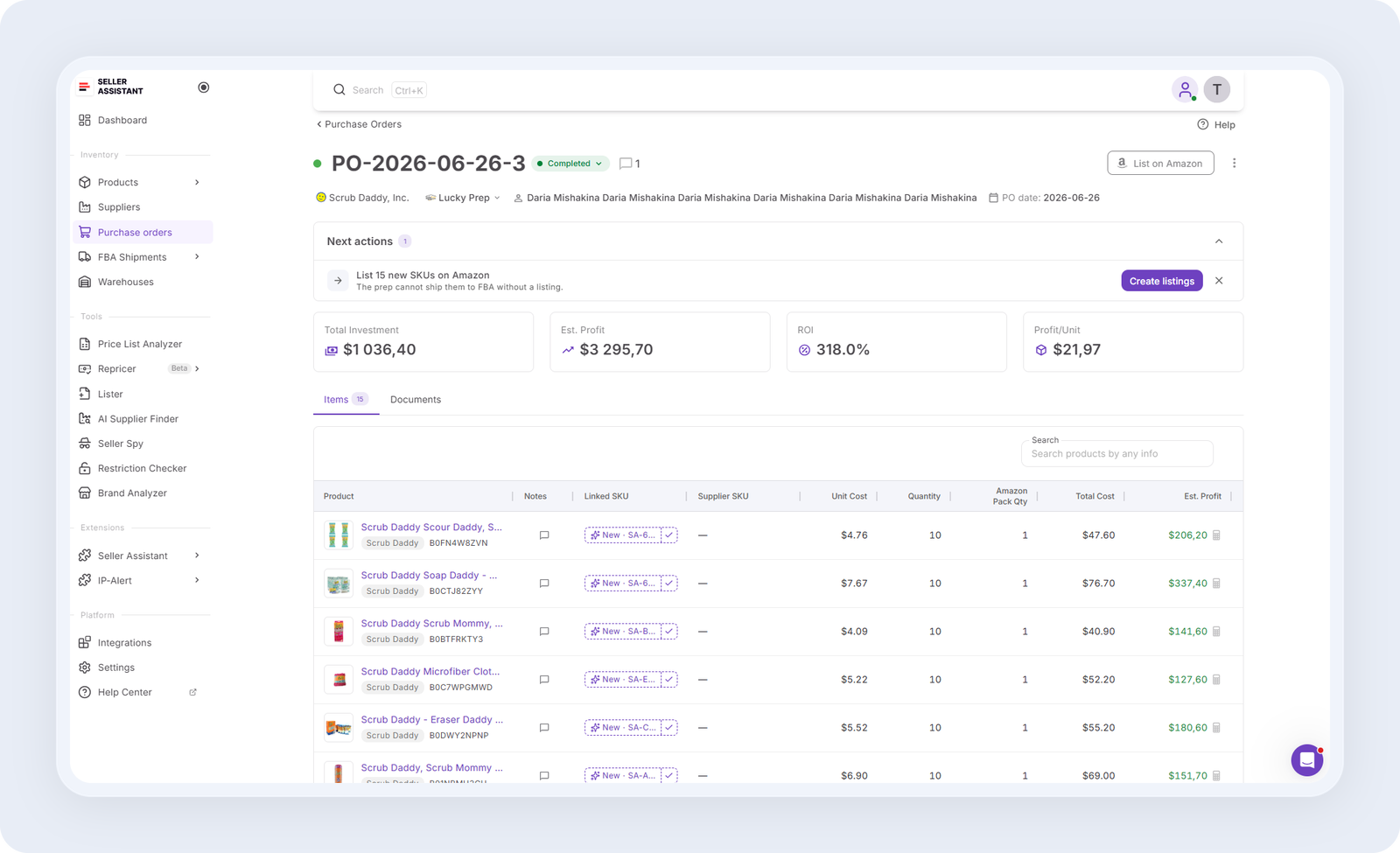Click the three-dot more options icon
Viewport: 1400px width, 853px height.
pos(1235,164)
